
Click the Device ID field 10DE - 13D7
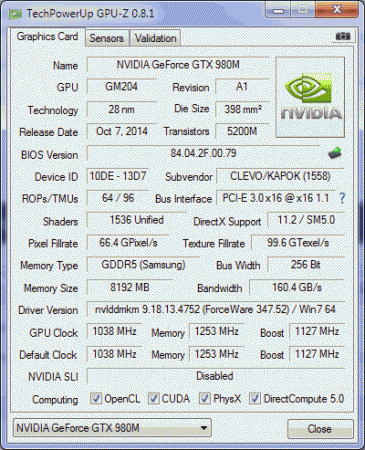click(118, 176)
